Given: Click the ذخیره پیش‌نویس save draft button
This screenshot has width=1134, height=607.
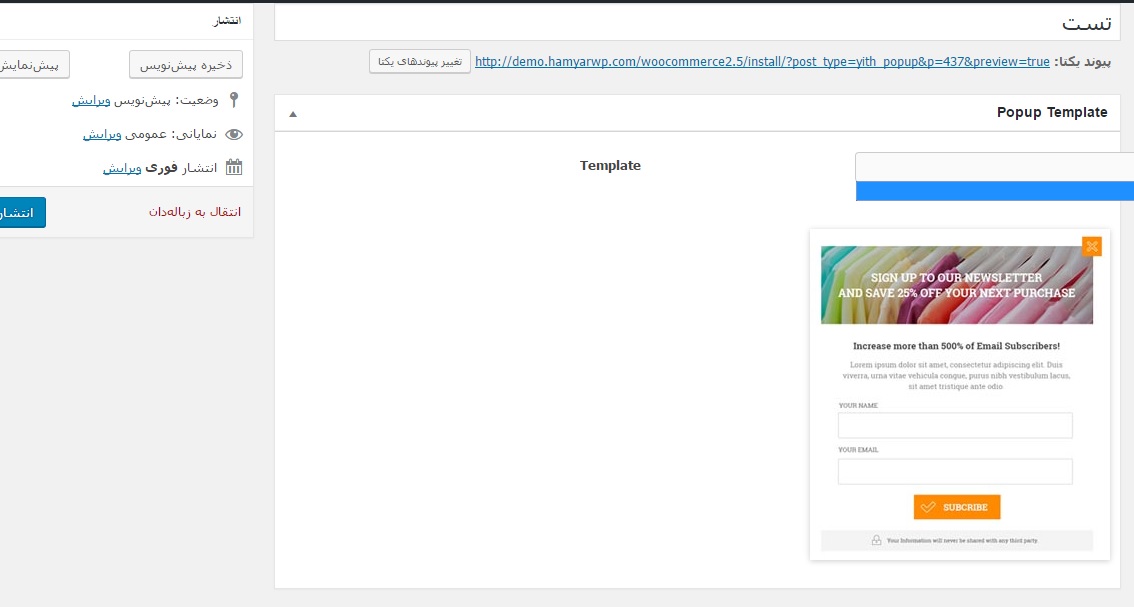Looking at the screenshot, I should [186, 65].
